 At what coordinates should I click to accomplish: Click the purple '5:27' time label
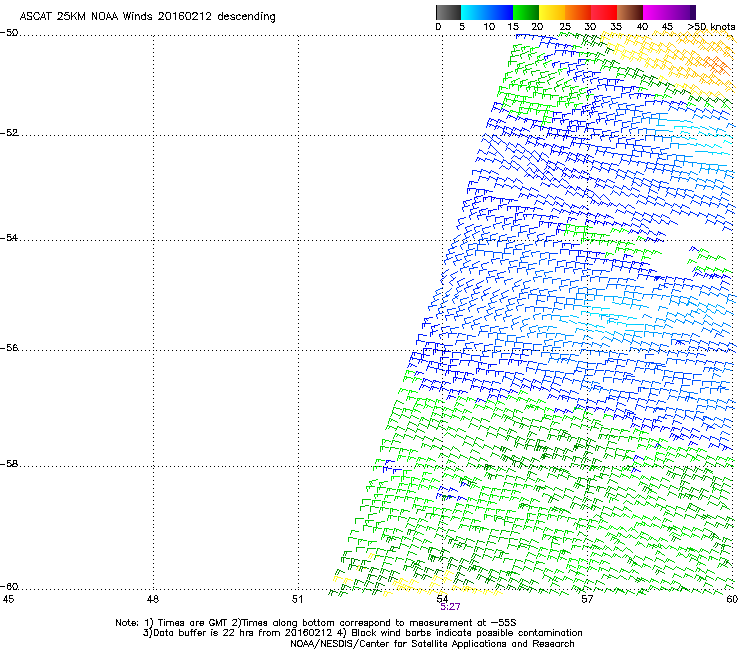[450, 607]
